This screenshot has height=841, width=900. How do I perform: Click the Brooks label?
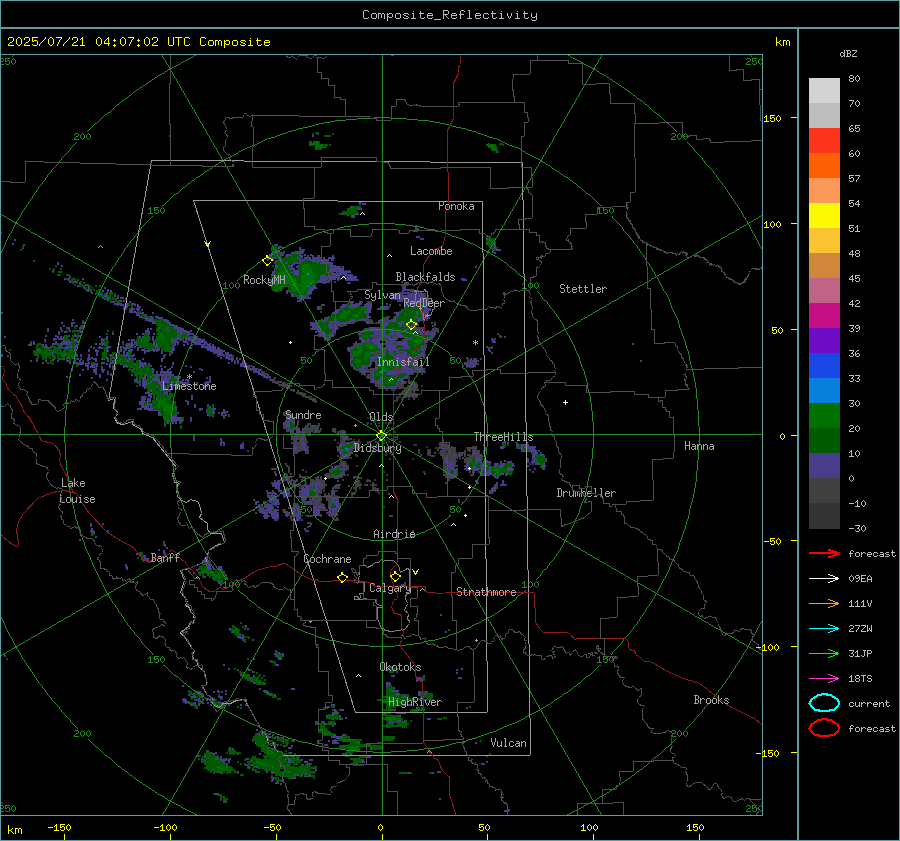pos(711,700)
